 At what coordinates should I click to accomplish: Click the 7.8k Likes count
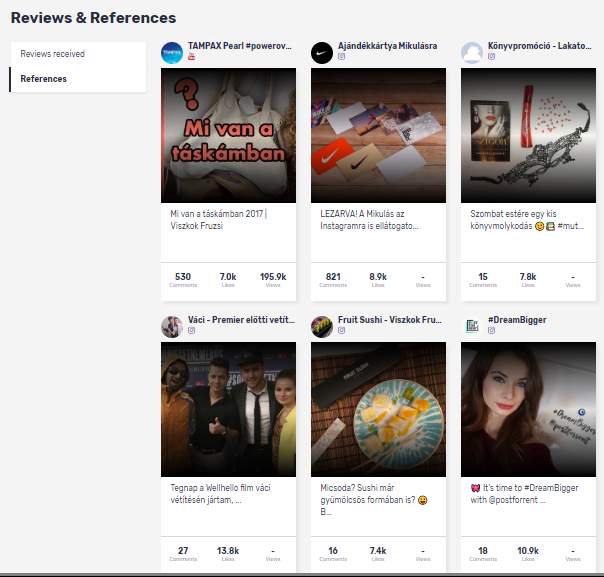click(528, 280)
